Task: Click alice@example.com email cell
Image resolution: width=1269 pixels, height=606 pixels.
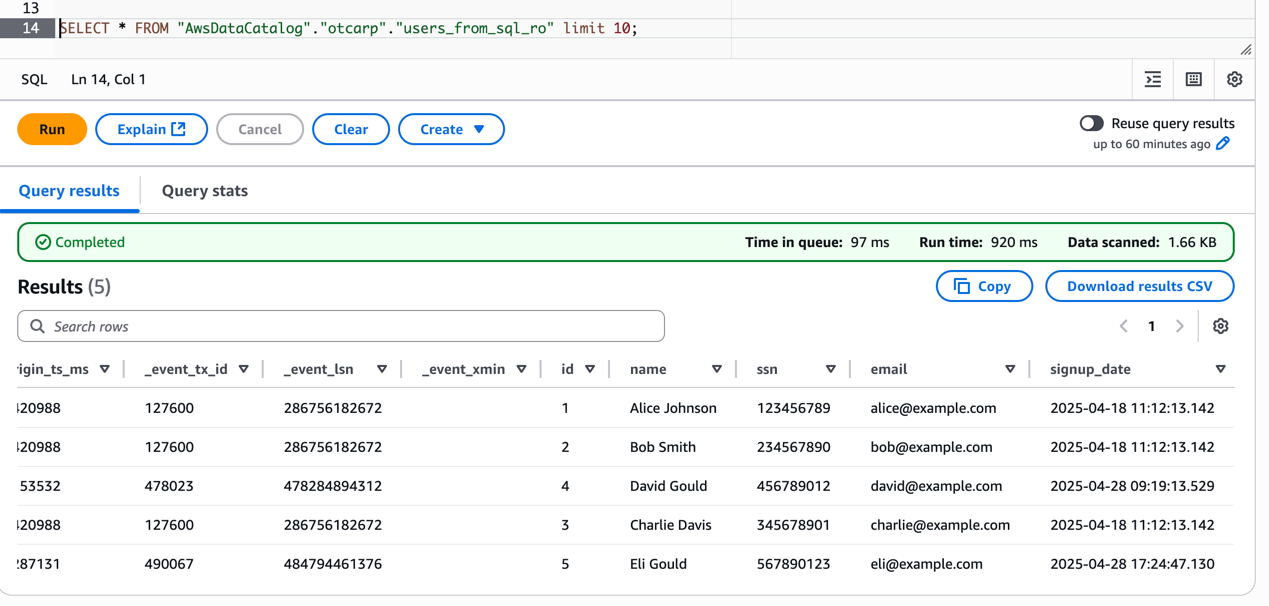Action: [933, 408]
